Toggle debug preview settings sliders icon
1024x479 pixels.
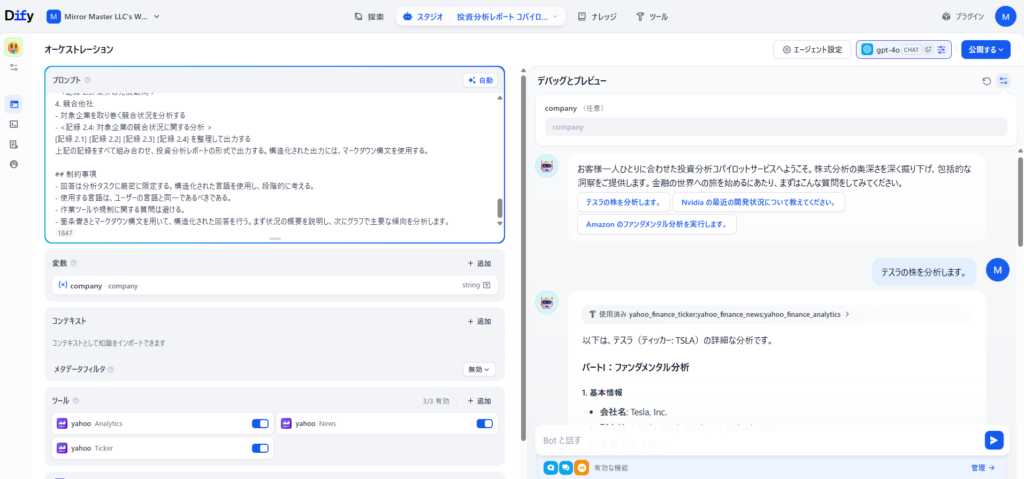1004,81
